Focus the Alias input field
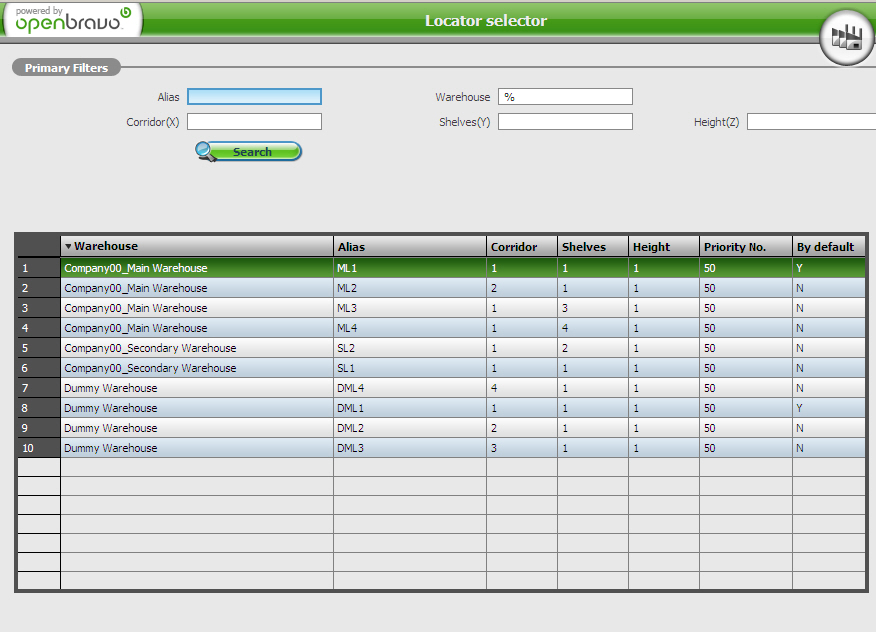This screenshot has width=876, height=632. pyautogui.click(x=254, y=97)
